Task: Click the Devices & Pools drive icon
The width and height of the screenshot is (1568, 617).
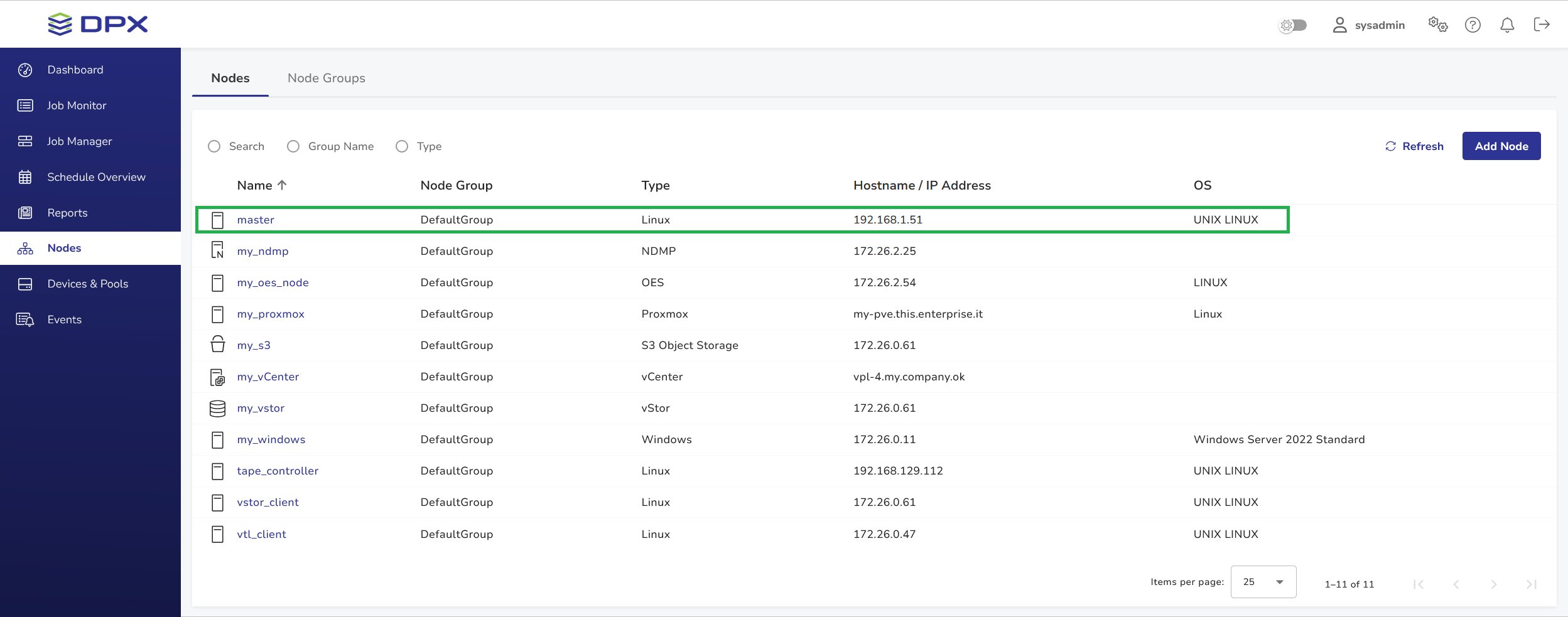Action: tap(25, 284)
